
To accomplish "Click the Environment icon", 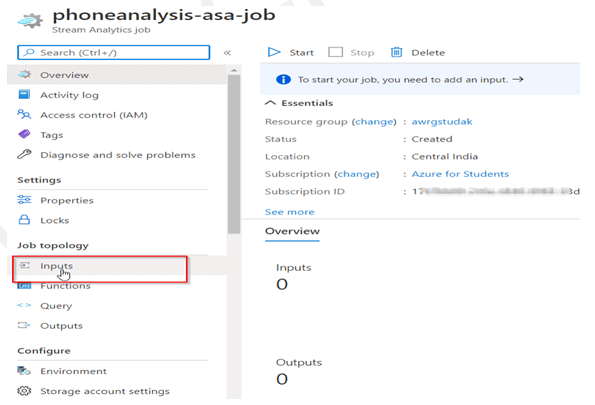I will click(x=24, y=370).
